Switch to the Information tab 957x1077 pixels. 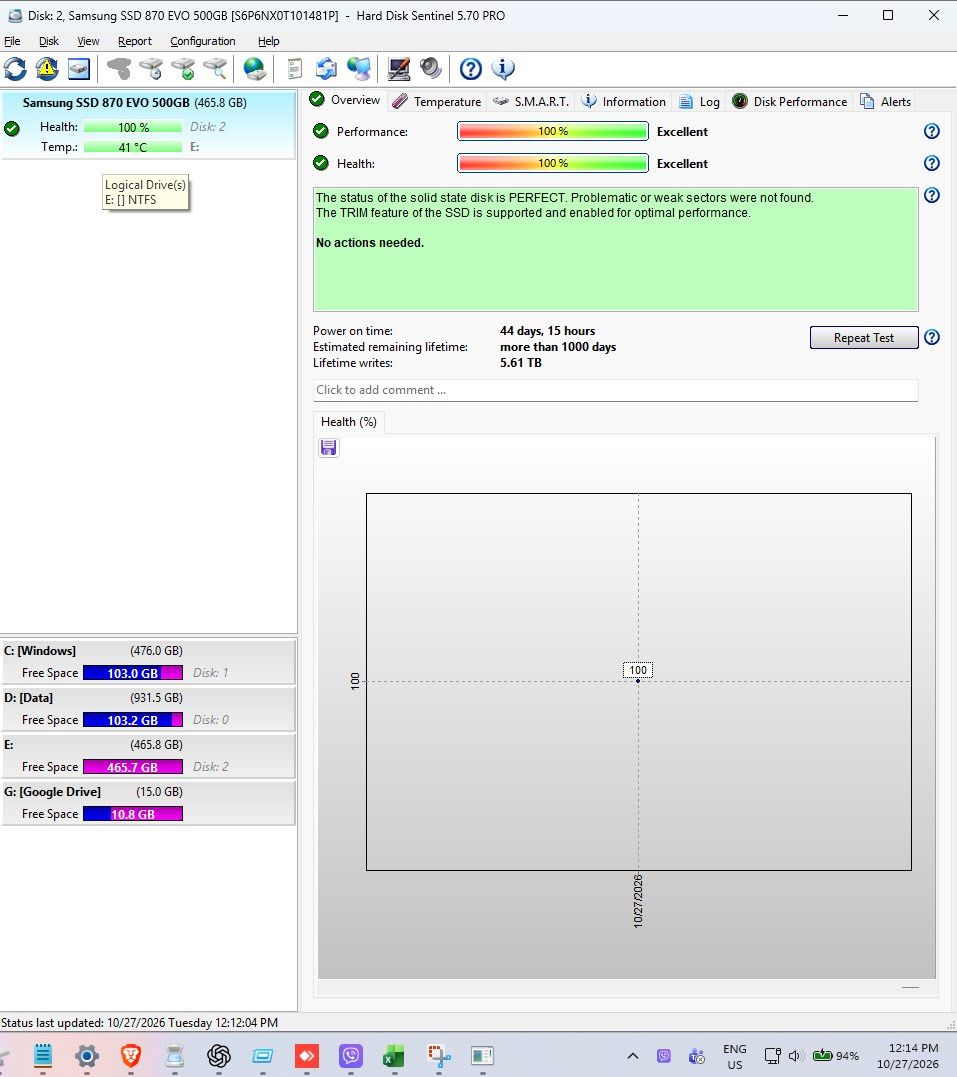[624, 102]
